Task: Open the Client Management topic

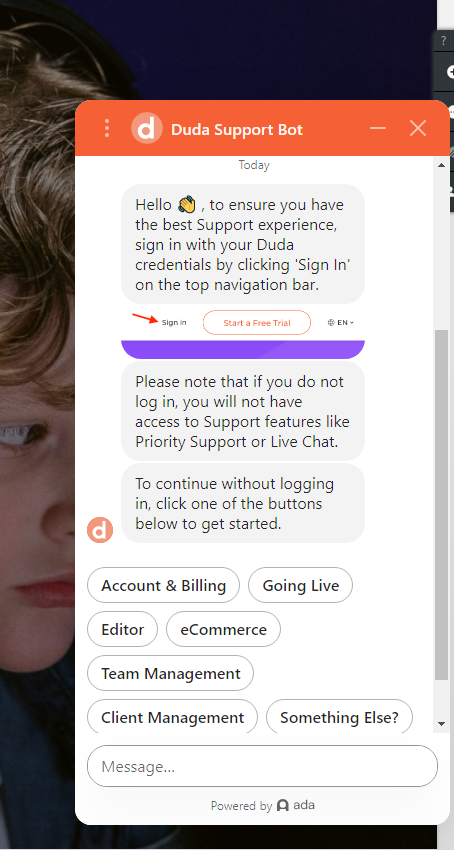Action: pyautogui.click(x=172, y=717)
